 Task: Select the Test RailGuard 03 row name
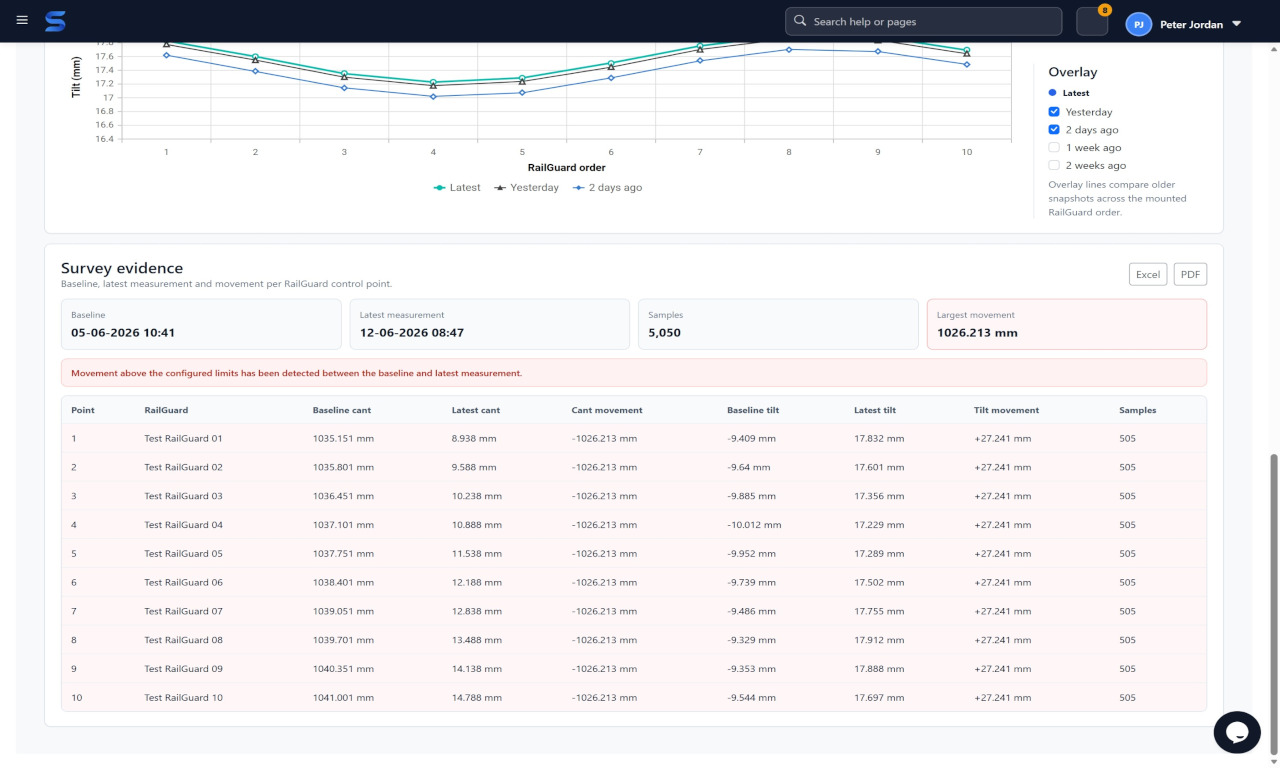[183, 496]
